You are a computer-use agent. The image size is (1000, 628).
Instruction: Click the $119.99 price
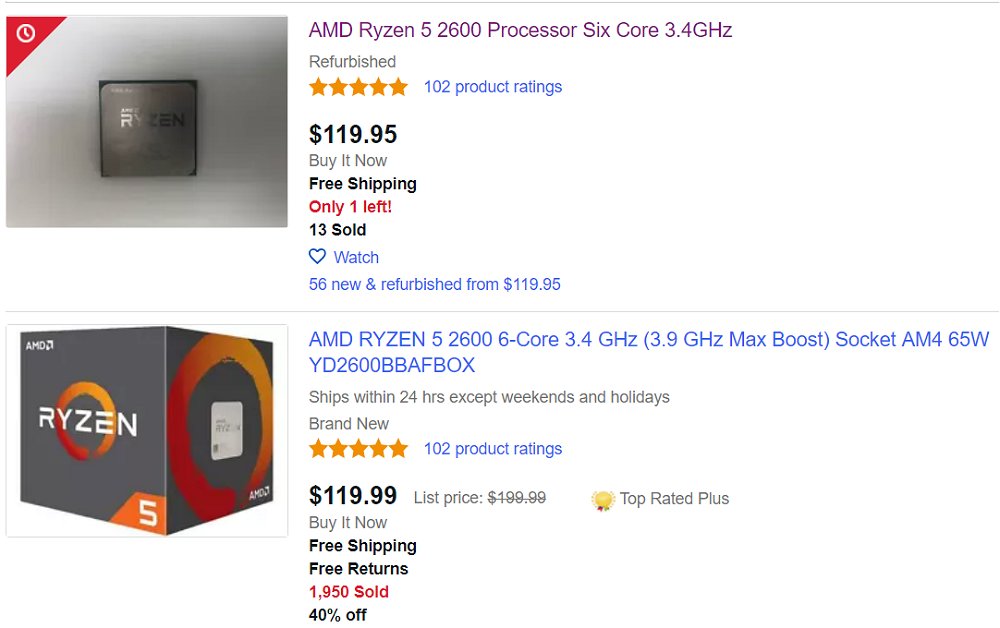353,495
